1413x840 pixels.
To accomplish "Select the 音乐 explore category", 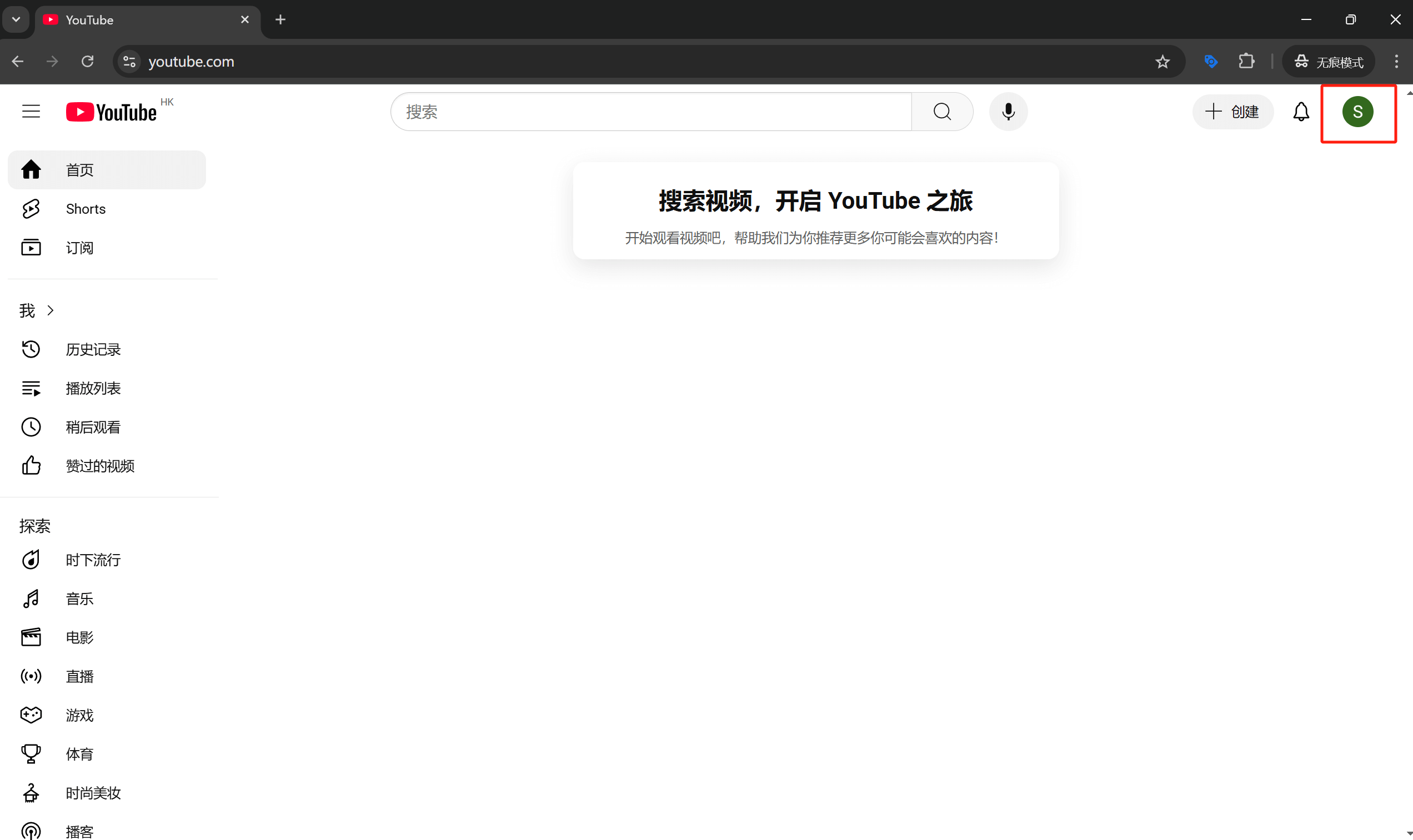I will (x=79, y=598).
